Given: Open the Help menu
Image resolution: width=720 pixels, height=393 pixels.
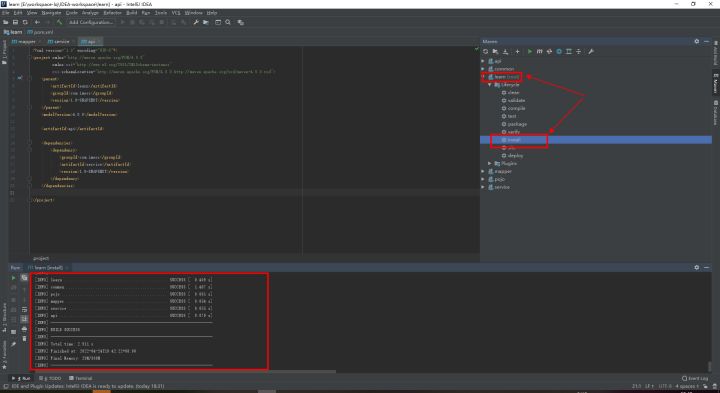Looking at the screenshot, I should pyautogui.click(x=212, y=13).
